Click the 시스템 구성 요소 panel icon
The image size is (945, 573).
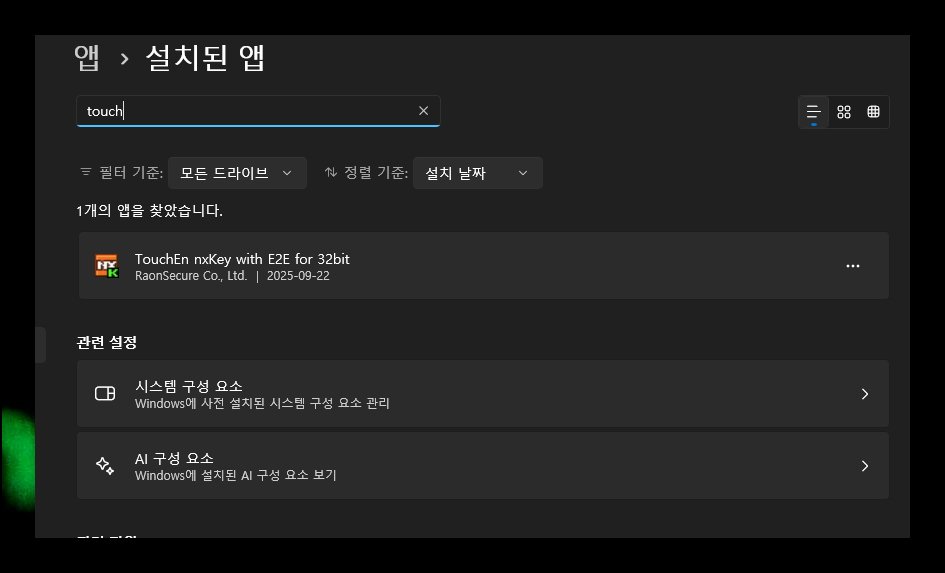(x=105, y=393)
